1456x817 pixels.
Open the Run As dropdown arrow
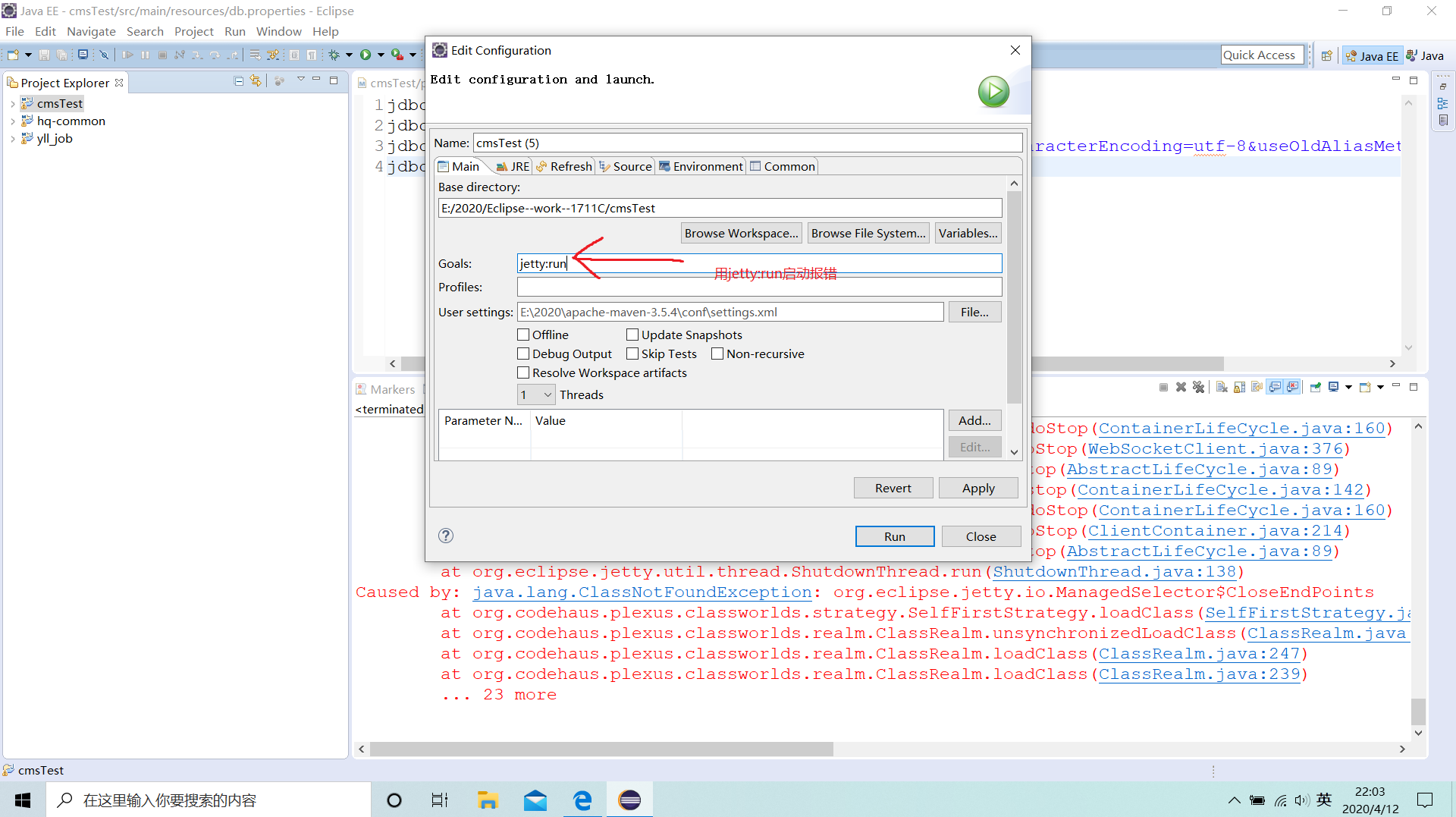pyautogui.click(x=381, y=55)
